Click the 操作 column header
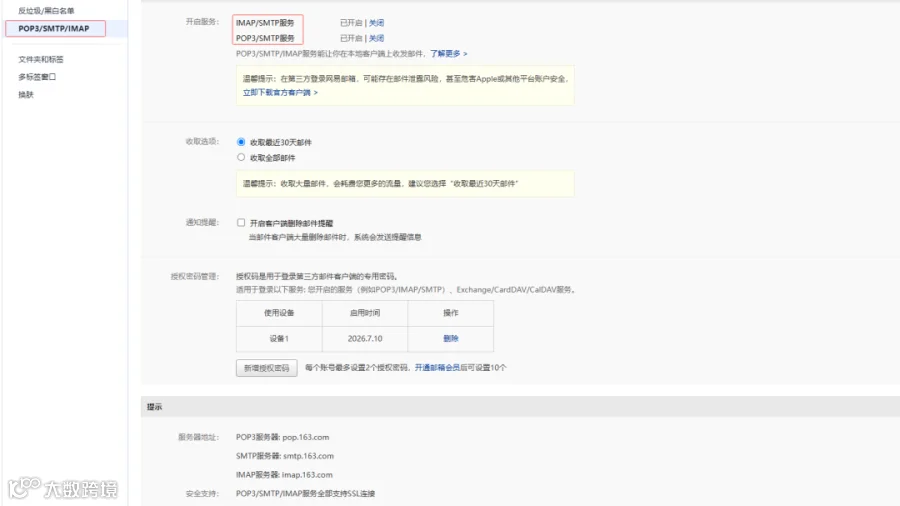 (451, 313)
